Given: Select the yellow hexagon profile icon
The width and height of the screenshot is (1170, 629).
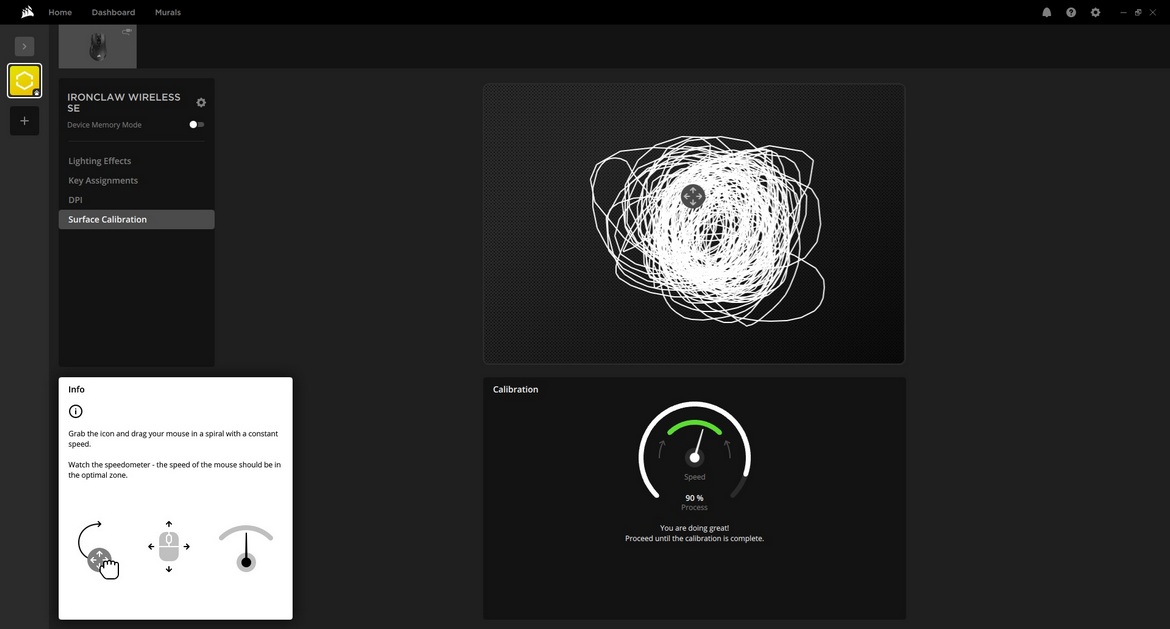Looking at the screenshot, I should (x=24, y=80).
